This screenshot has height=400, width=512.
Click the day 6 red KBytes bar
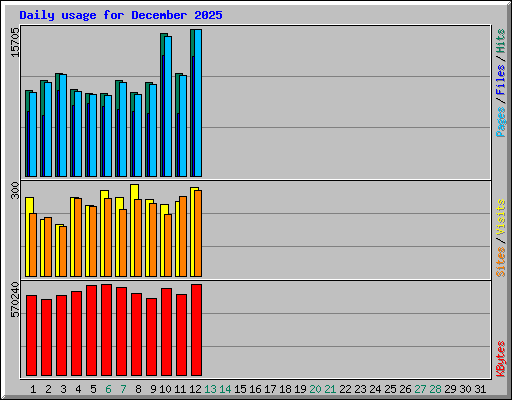point(107,330)
